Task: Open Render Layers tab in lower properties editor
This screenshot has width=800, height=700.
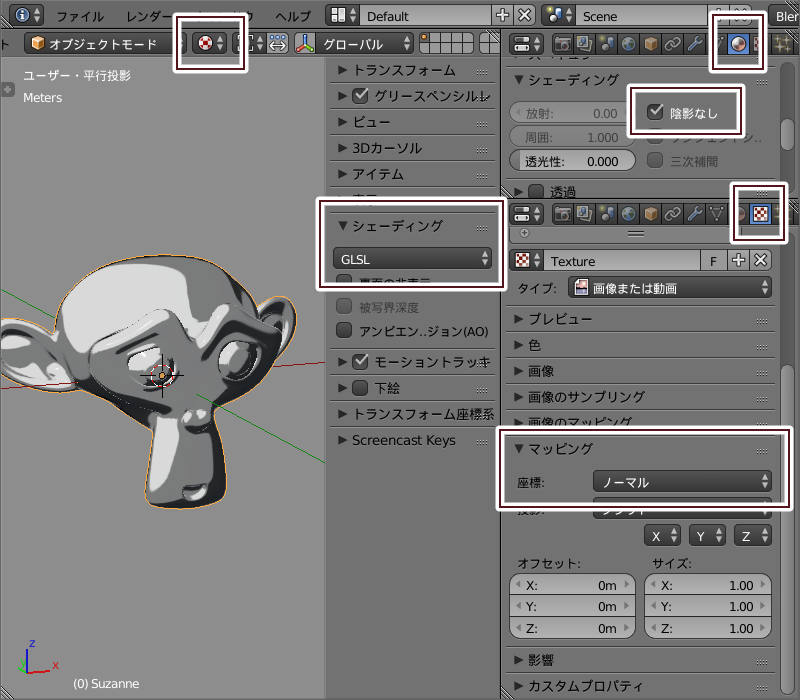Action: (x=584, y=214)
